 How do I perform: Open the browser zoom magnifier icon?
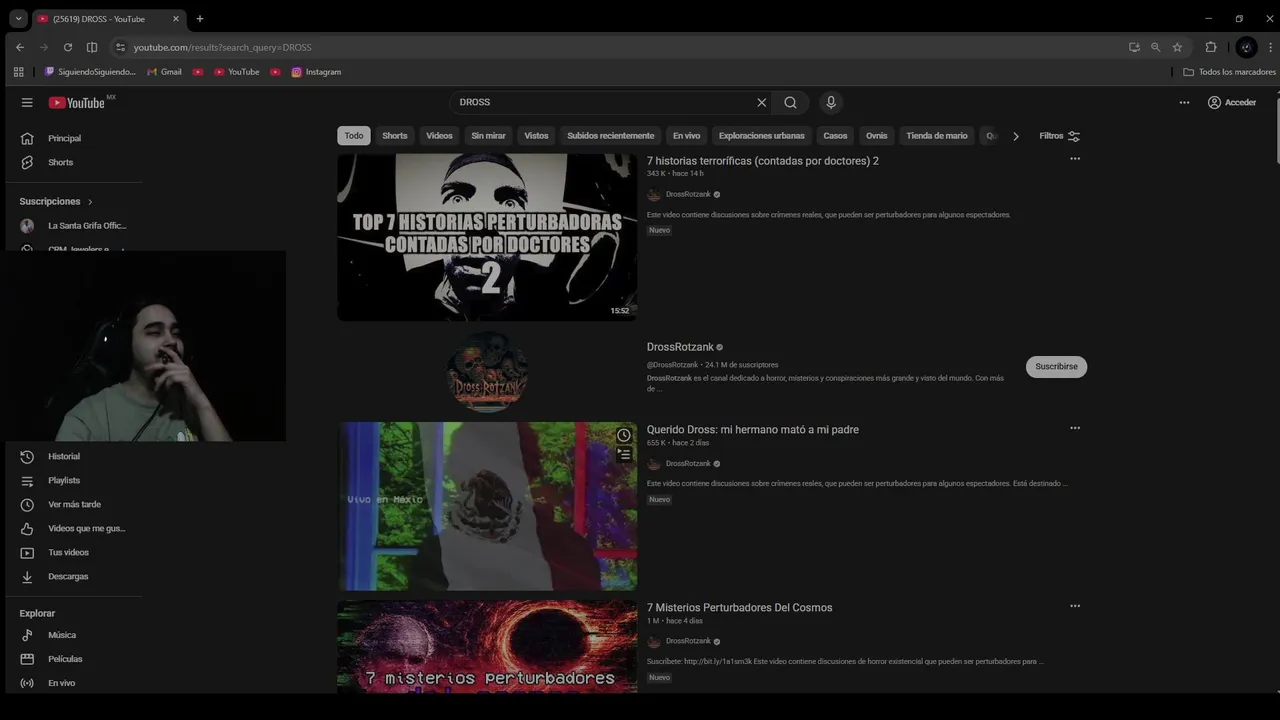(x=1155, y=47)
